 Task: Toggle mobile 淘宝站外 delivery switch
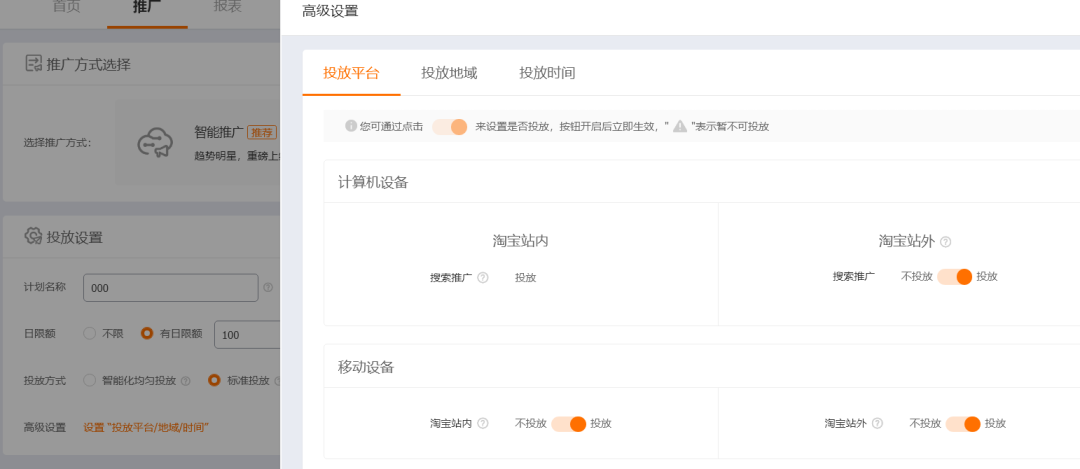tap(963, 424)
